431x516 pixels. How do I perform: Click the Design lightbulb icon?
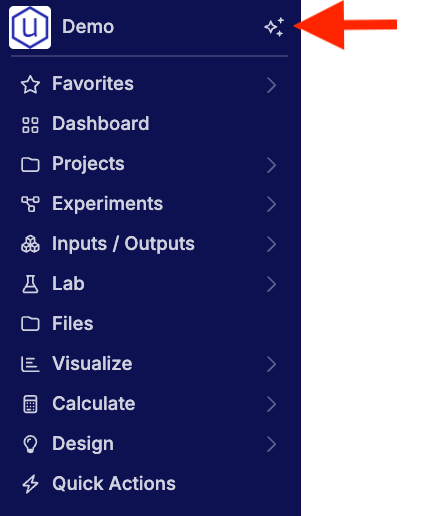[30, 444]
